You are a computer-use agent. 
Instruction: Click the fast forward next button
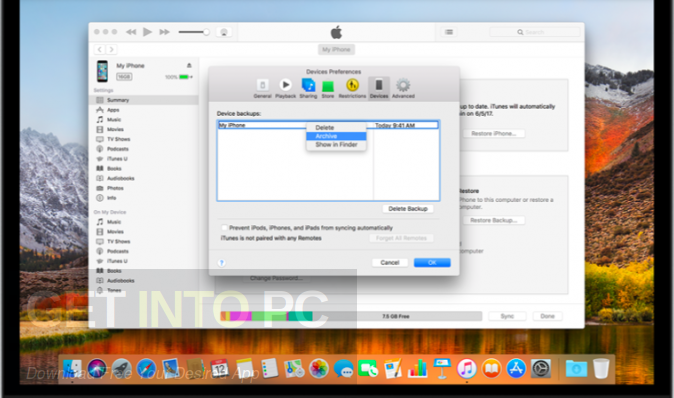tap(164, 32)
